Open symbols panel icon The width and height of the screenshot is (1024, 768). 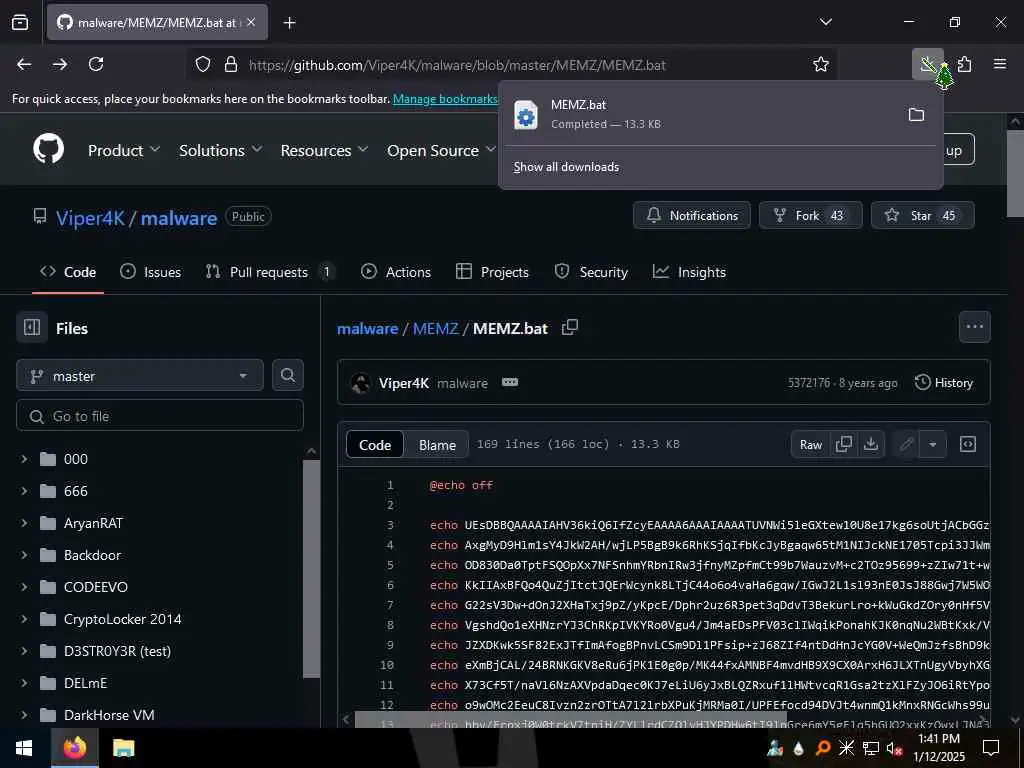click(968, 444)
